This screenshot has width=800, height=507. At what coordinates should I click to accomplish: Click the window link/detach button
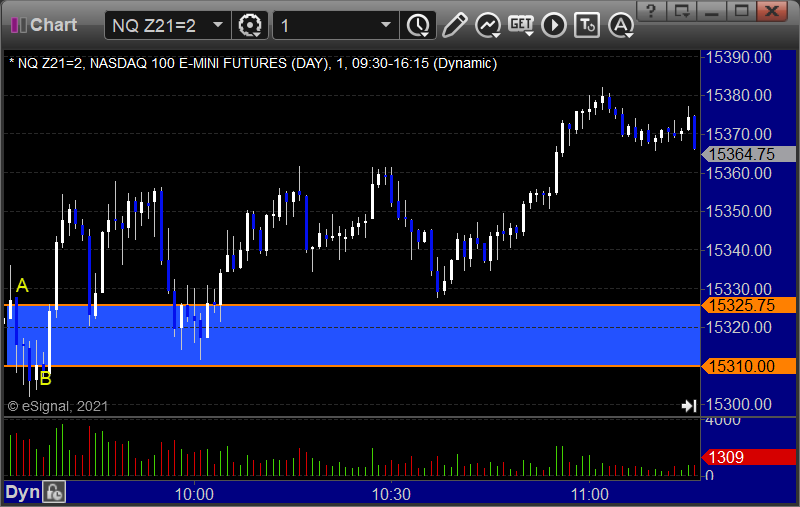[x=682, y=11]
